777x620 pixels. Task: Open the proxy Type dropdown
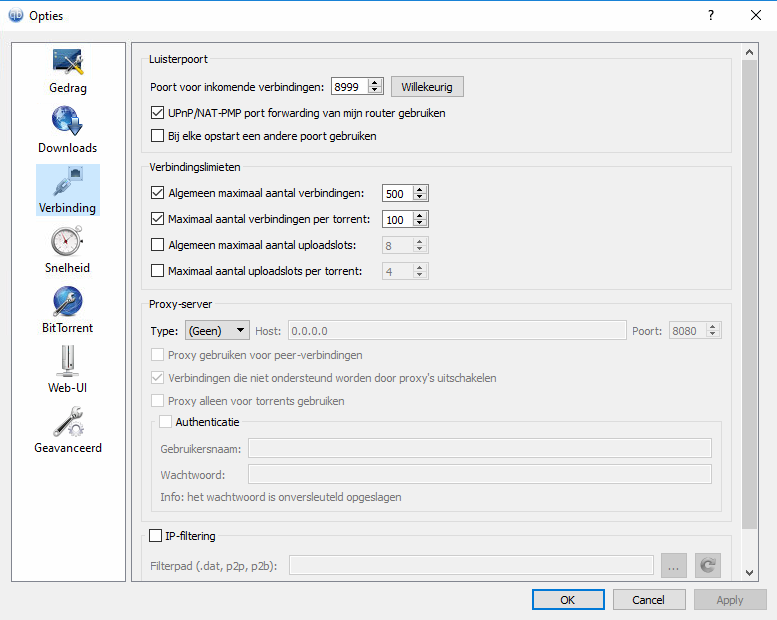click(x=218, y=331)
